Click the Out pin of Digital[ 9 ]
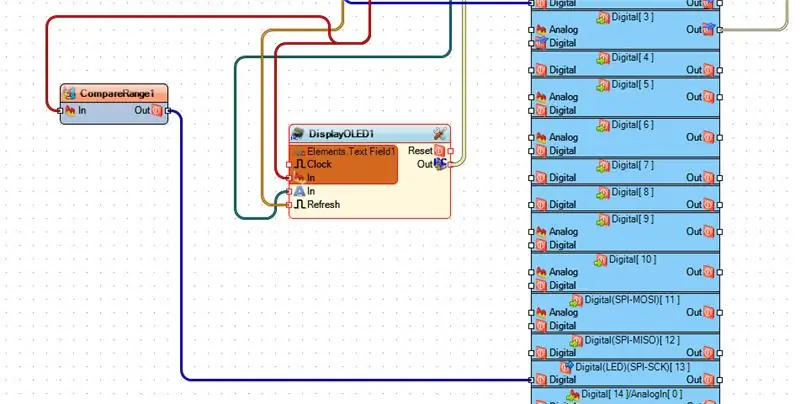The width and height of the screenshot is (800, 404). 719,232
